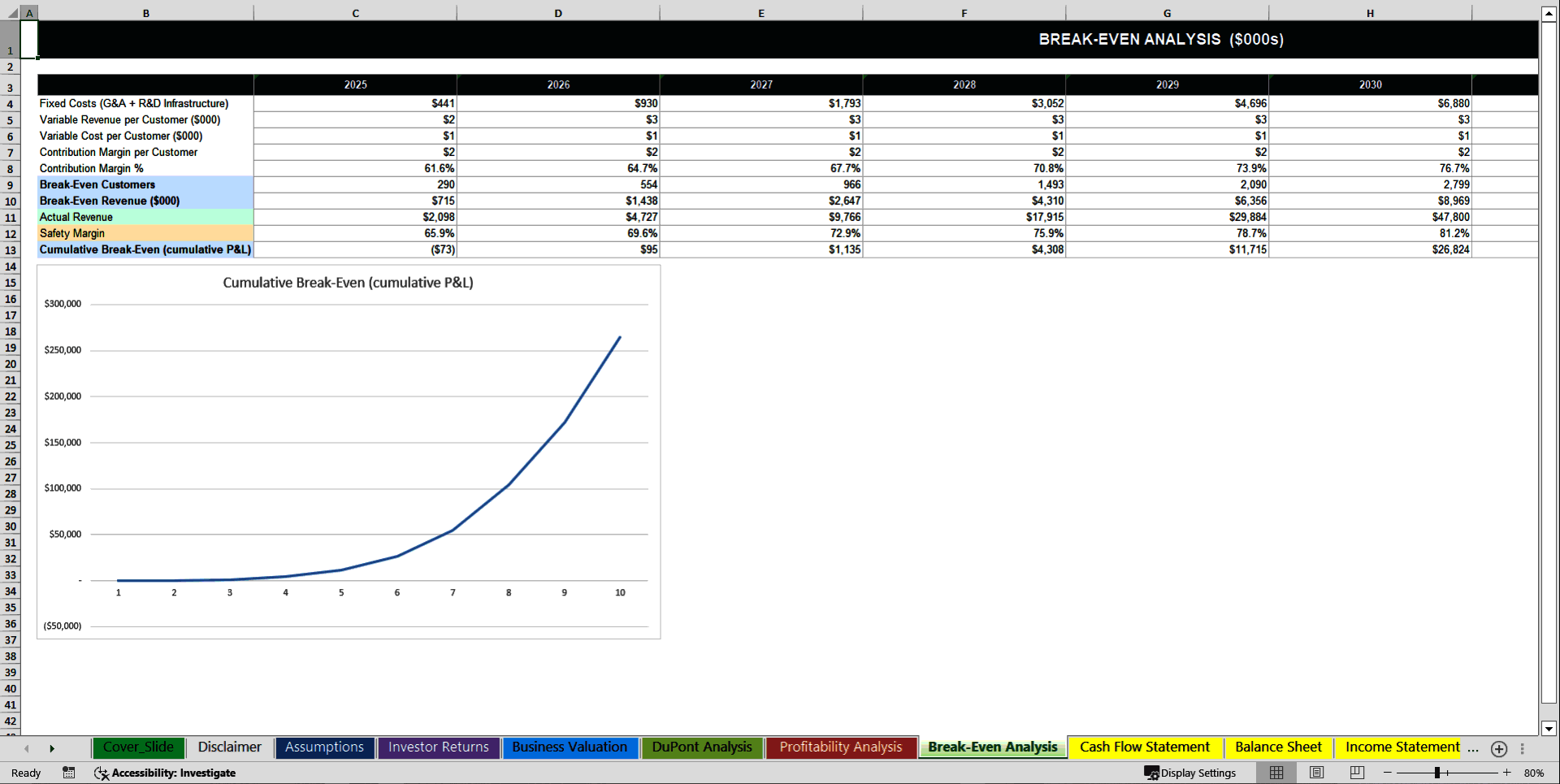Zoom in using the plus control
This screenshot has width=1560, height=784.
1505,773
